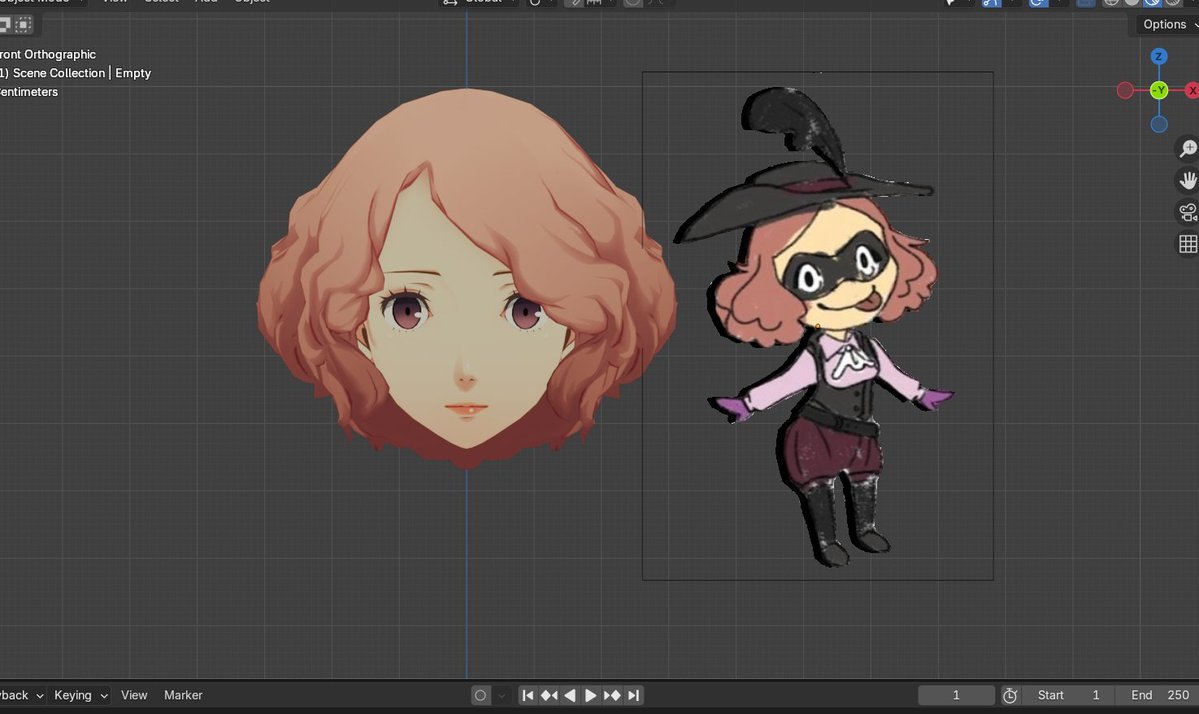The width and height of the screenshot is (1199, 714).
Task: Jump to the start frame
Action: point(528,695)
